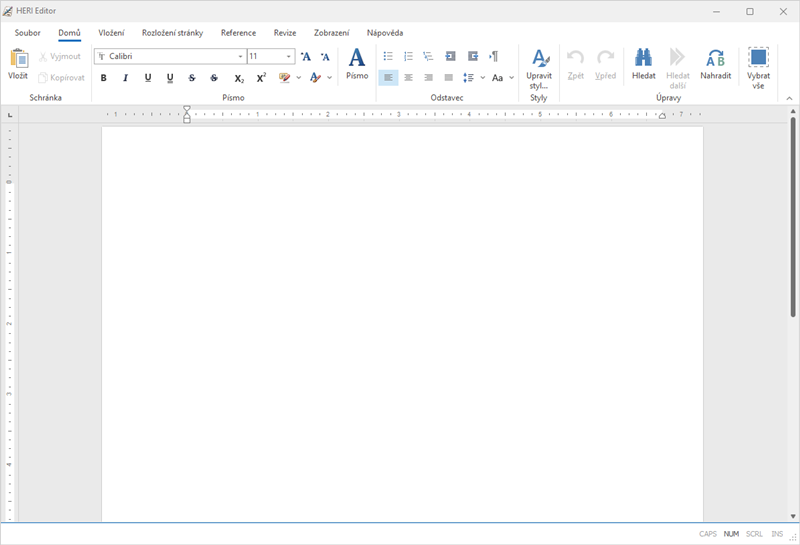Toggle bold formatting
Viewport: 800px width, 545px height.
[x=104, y=78]
